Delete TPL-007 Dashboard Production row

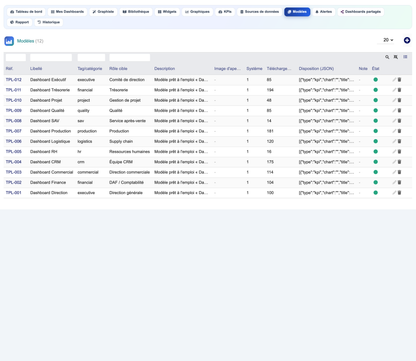[x=399, y=131]
